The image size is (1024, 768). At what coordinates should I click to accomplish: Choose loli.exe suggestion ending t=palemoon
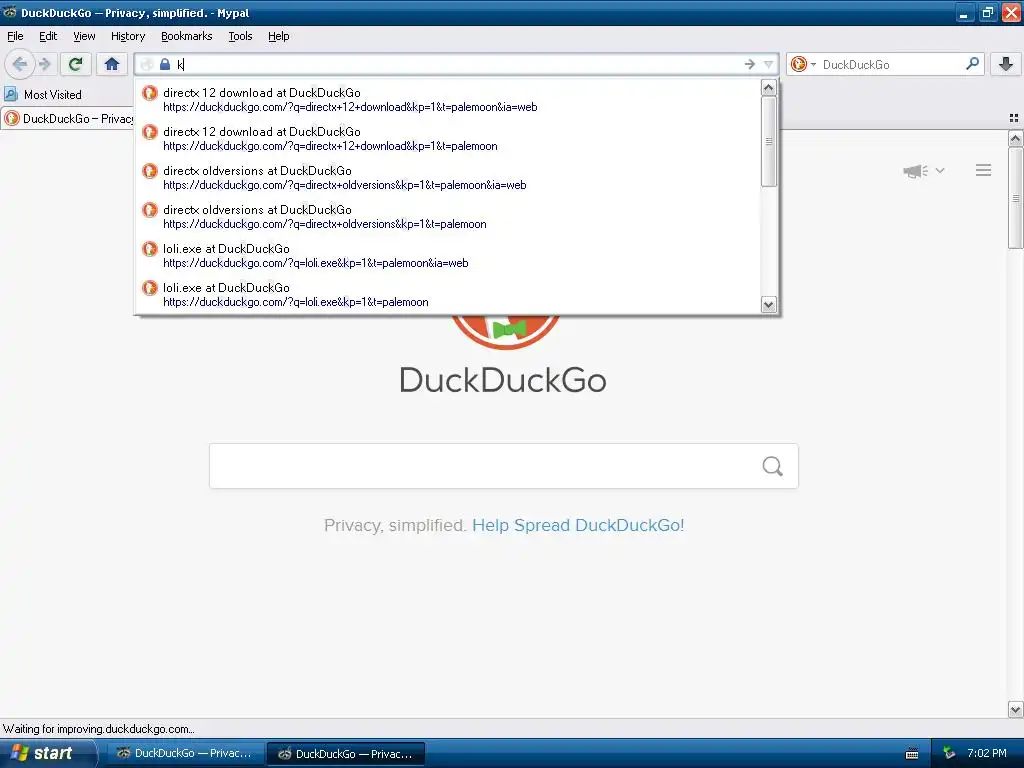click(448, 295)
